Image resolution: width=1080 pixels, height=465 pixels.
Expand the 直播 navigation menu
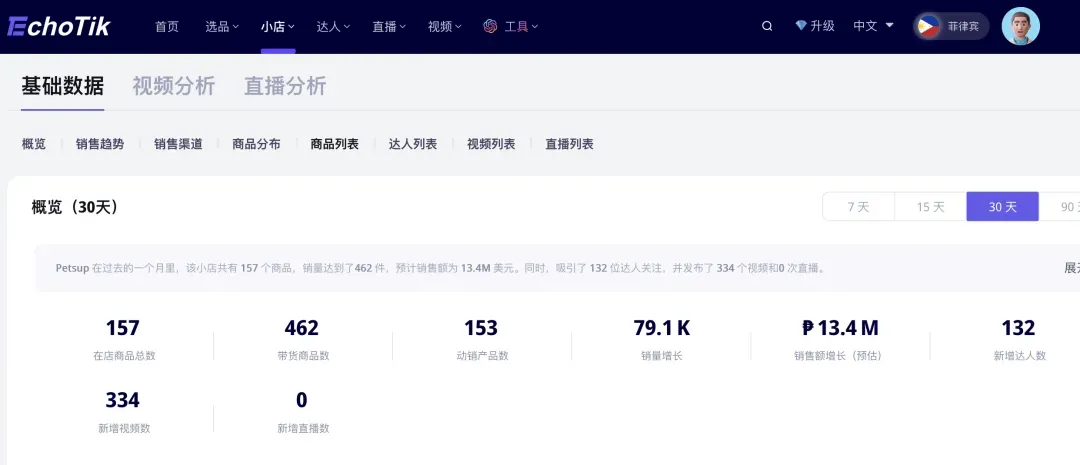pos(389,26)
